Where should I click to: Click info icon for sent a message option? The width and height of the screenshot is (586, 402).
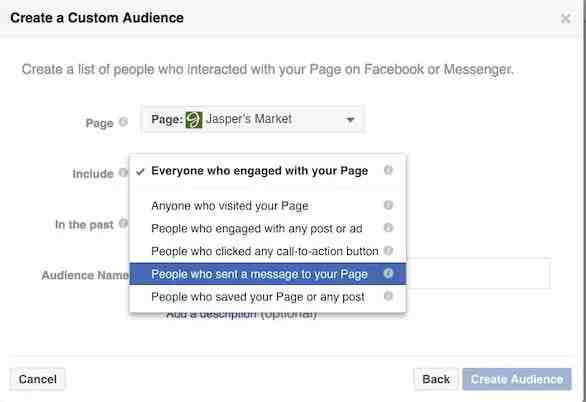[x=388, y=273]
